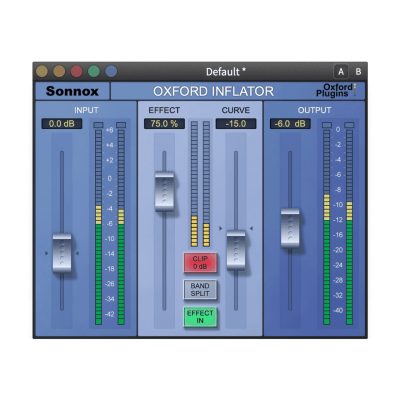Viewport: 400px width, 400px height.
Task: Click the orange circle in the title bar
Action: [59, 71]
